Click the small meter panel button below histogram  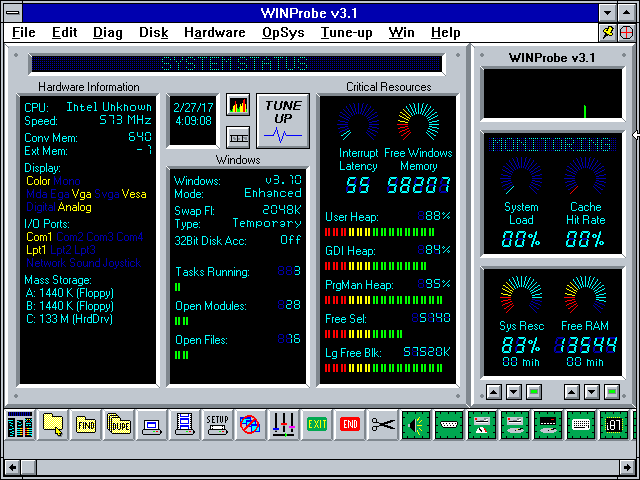pyautogui.click(x=238, y=137)
